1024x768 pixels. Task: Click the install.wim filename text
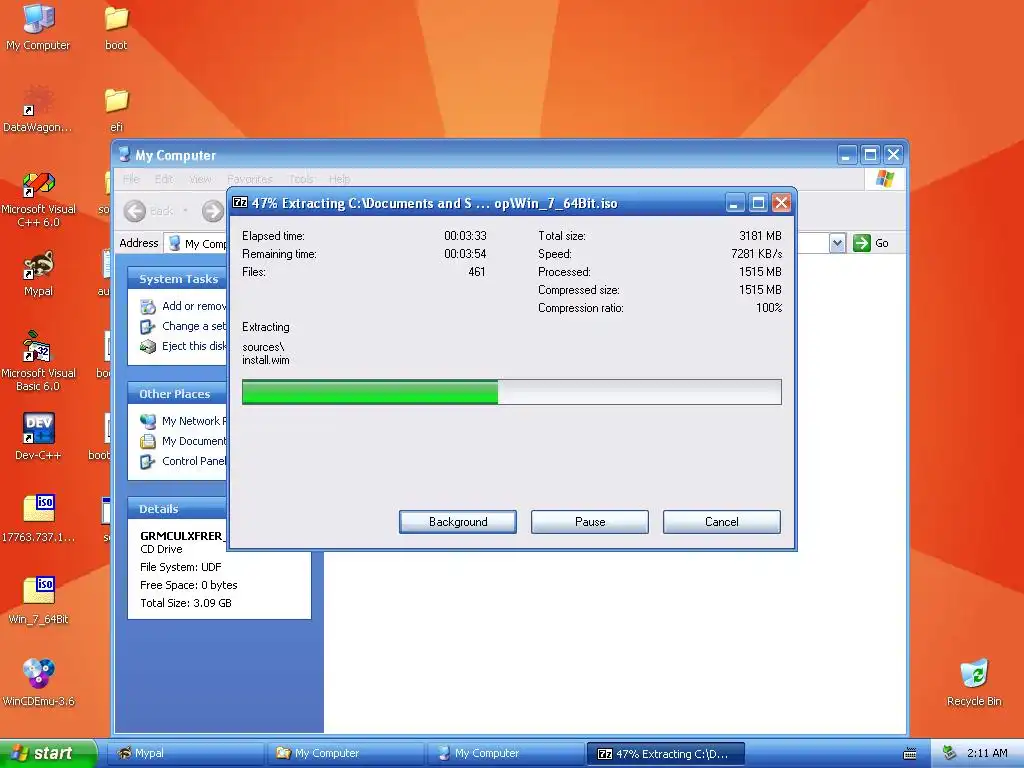pos(266,360)
